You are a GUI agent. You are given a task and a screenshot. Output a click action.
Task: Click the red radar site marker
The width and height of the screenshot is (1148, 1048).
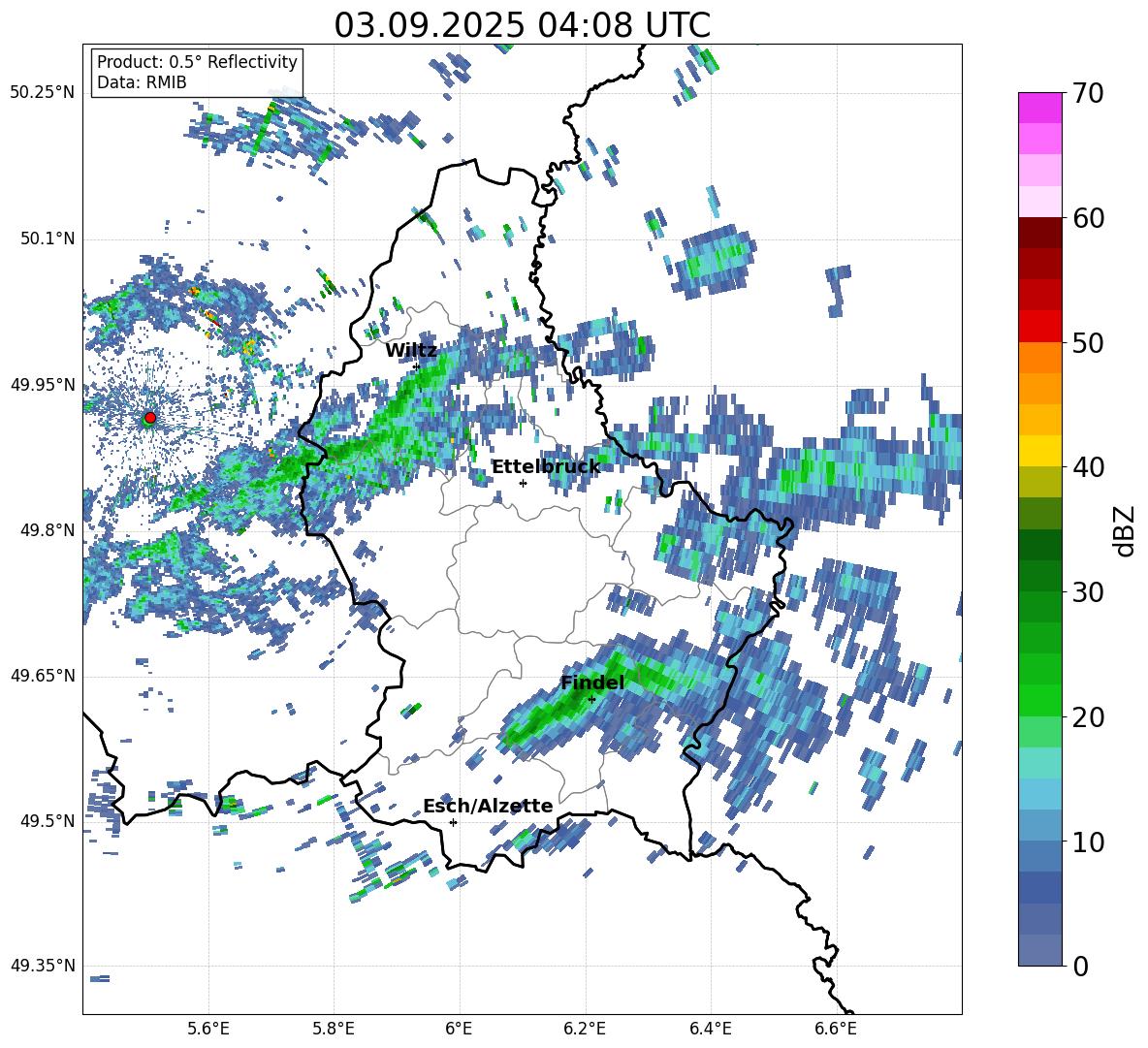point(150,418)
